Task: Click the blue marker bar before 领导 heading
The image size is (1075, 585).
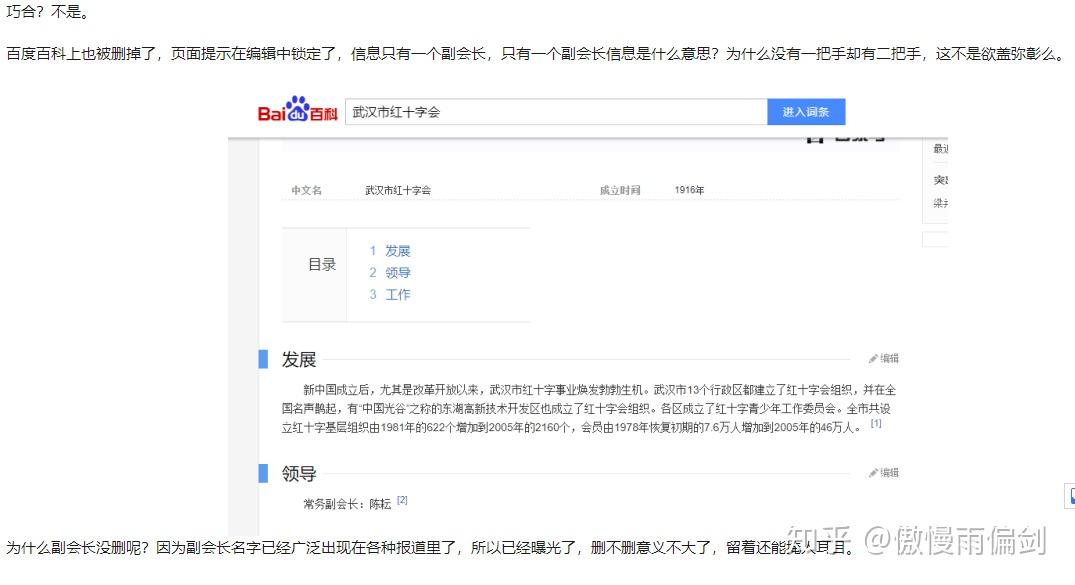Action: 263,473
